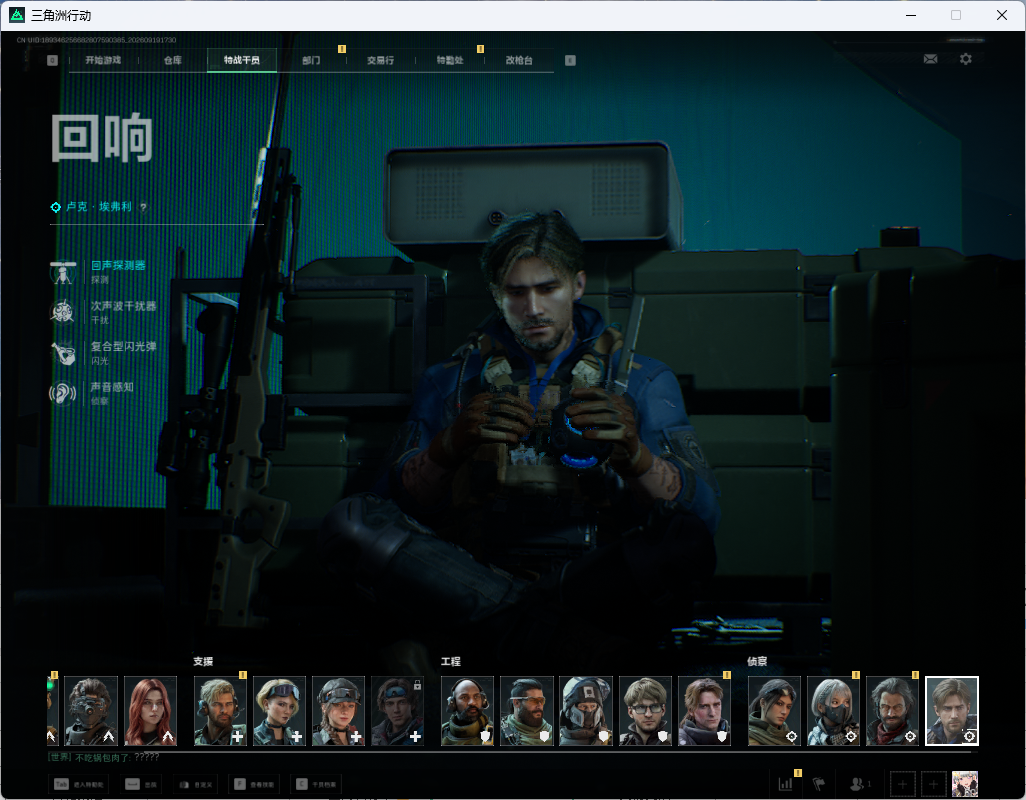Click the mouse-icon hint in bottom bar
The width and height of the screenshot is (1026, 800).
click(195, 784)
